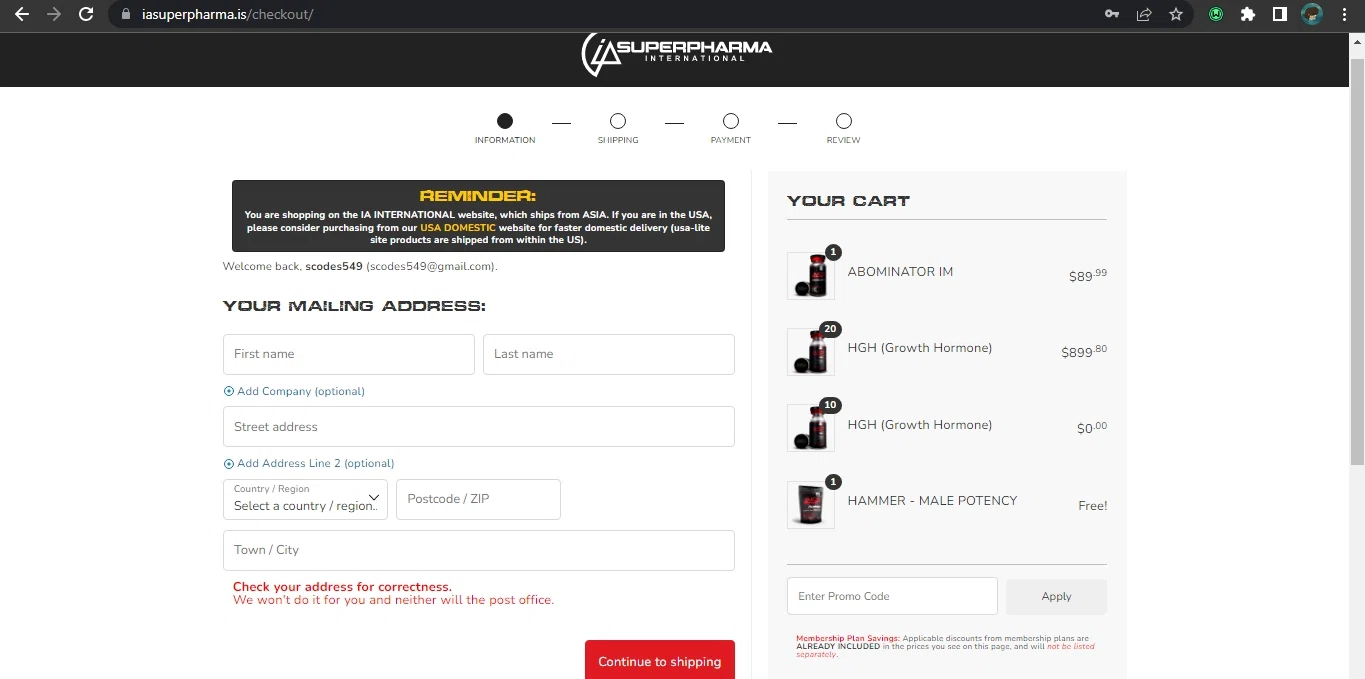The image size is (1365, 679).
Task: Bookmark this page with star icon
Action: [1176, 14]
